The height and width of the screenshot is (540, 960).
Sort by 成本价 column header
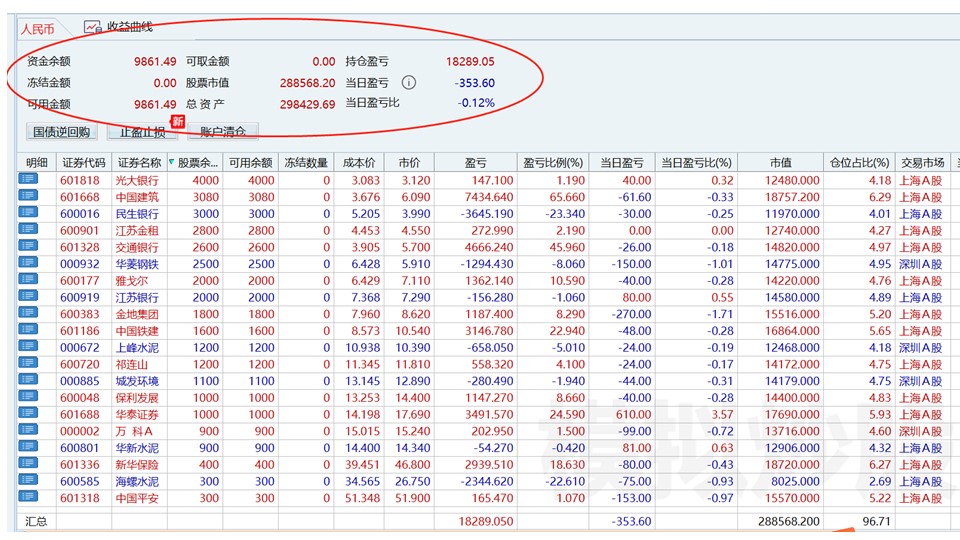point(359,163)
